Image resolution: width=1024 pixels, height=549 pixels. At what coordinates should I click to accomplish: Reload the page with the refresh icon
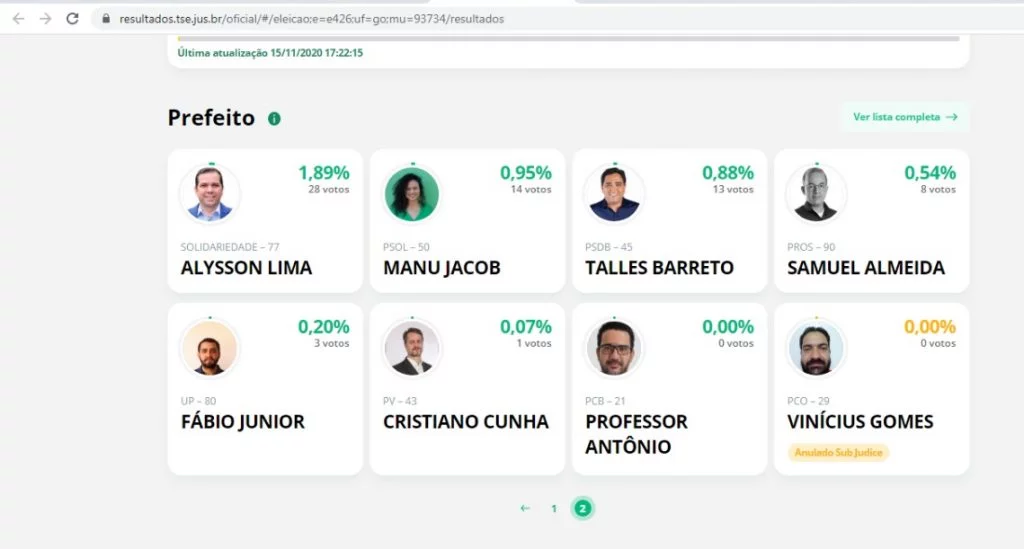(72, 19)
